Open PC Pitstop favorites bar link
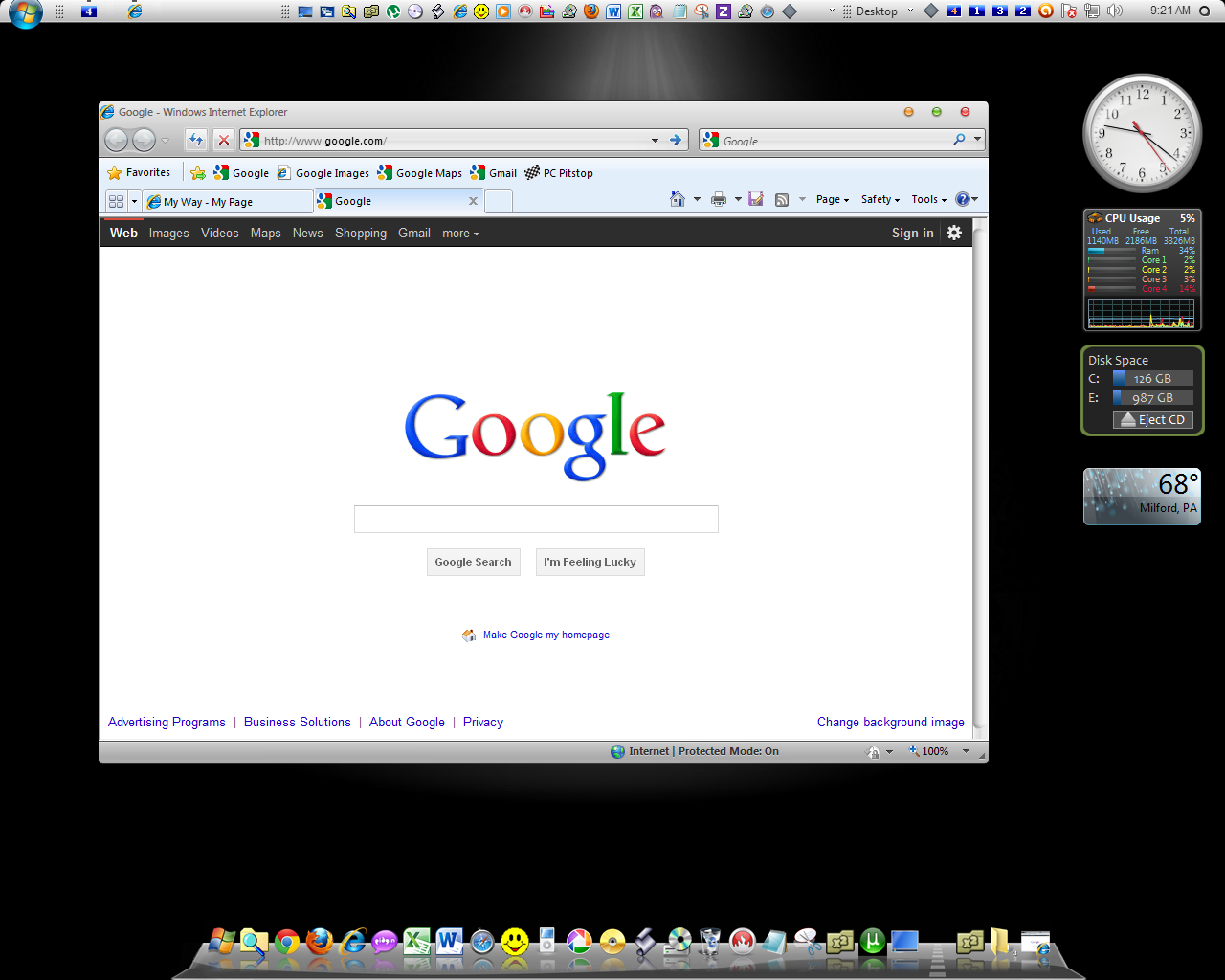 (x=559, y=173)
